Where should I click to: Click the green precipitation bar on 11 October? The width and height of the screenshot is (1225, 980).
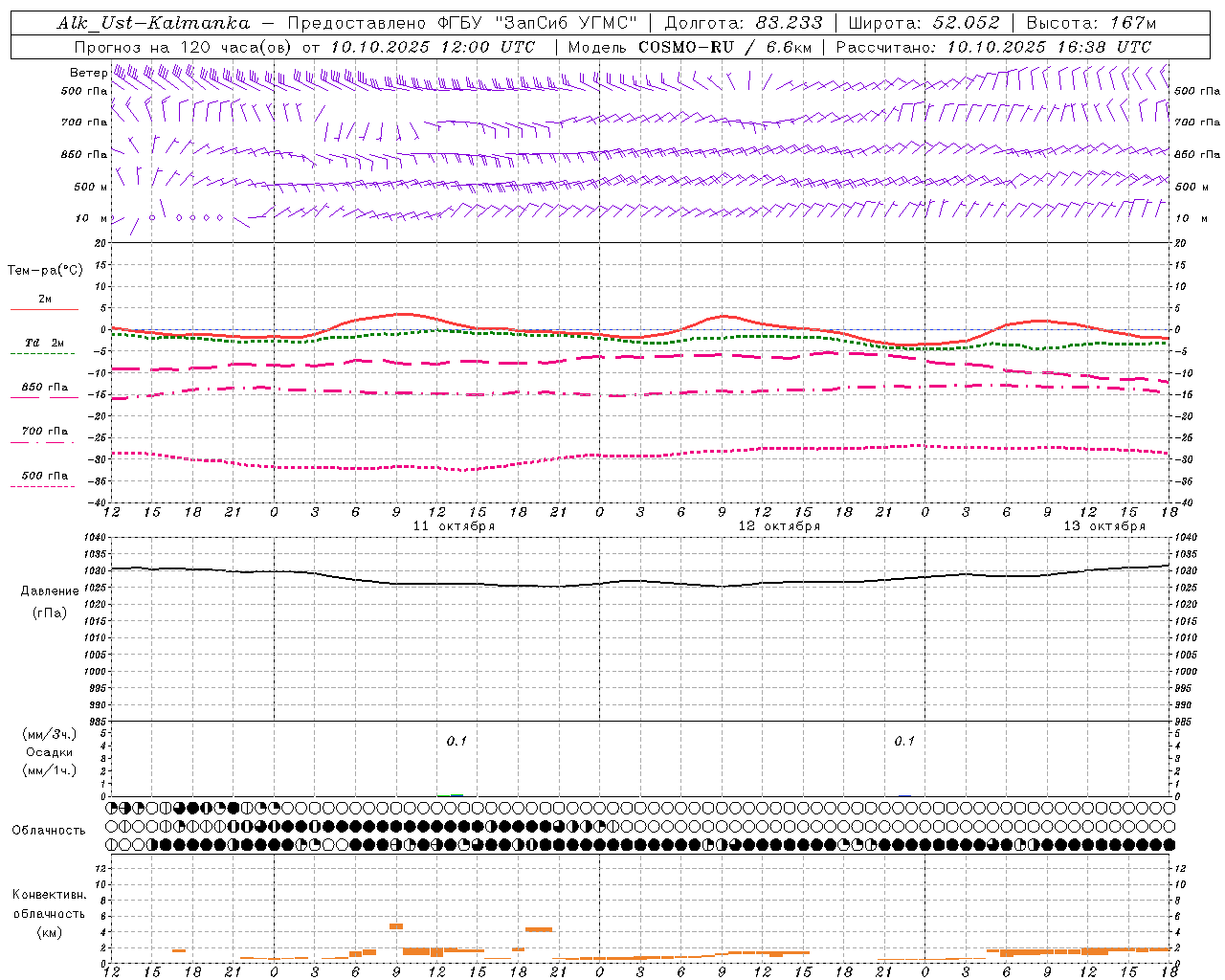tap(457, 794)
